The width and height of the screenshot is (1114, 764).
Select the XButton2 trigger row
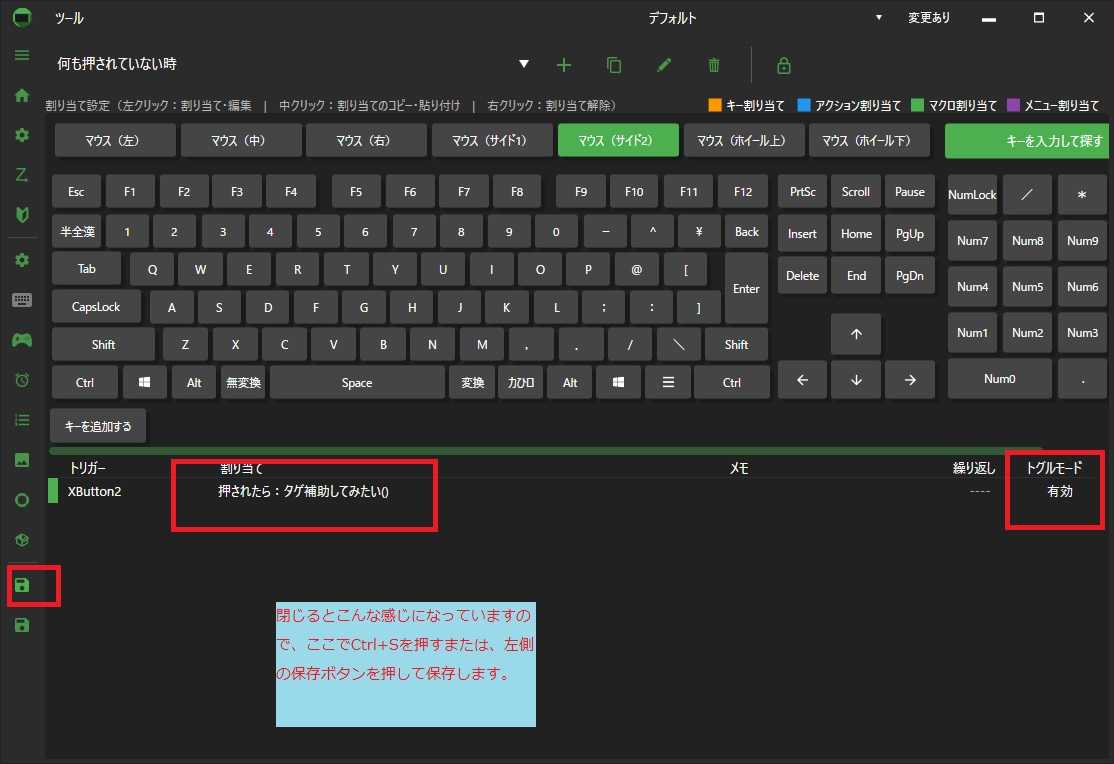(x=94, y=491)
